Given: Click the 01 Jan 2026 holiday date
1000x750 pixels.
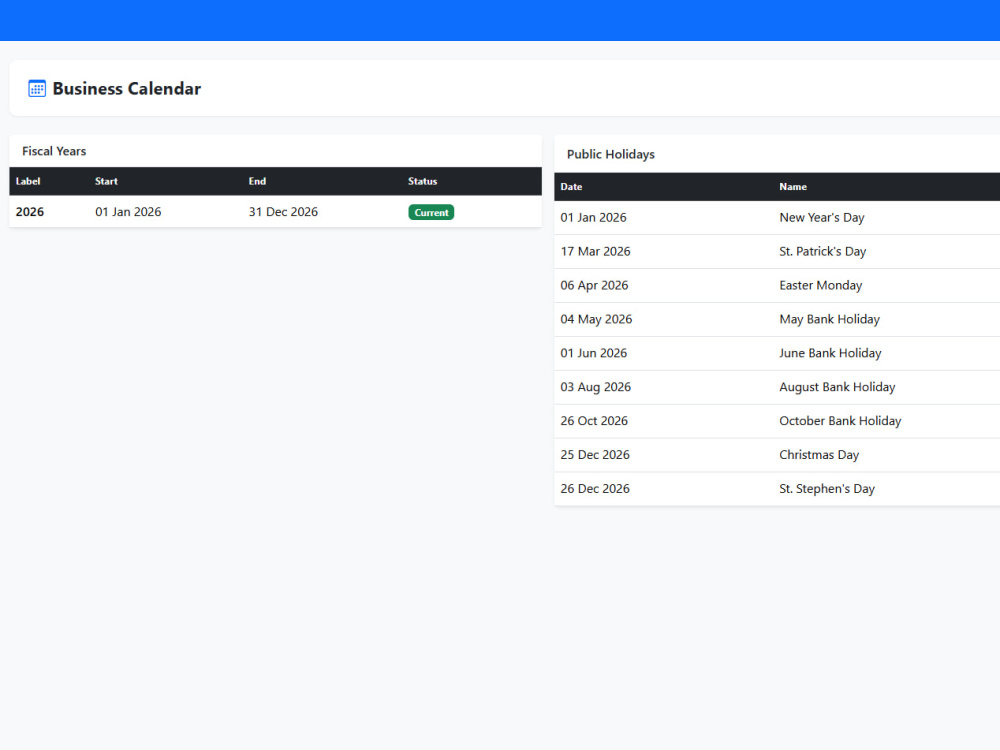Looking at the screenshot, I should 593,217.
